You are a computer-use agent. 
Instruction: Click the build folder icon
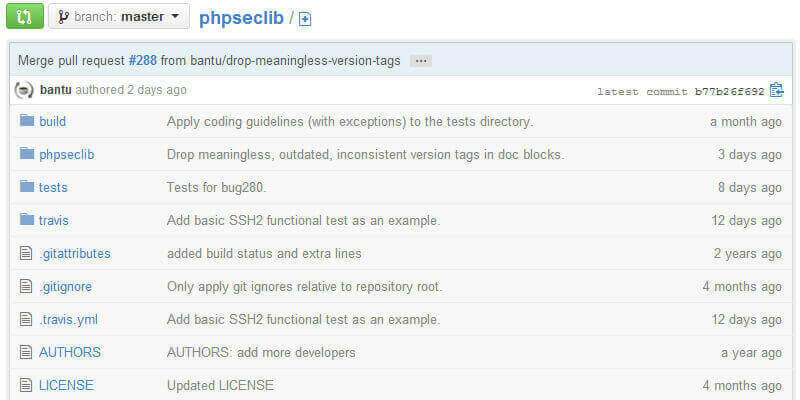(x=26, y=121)
